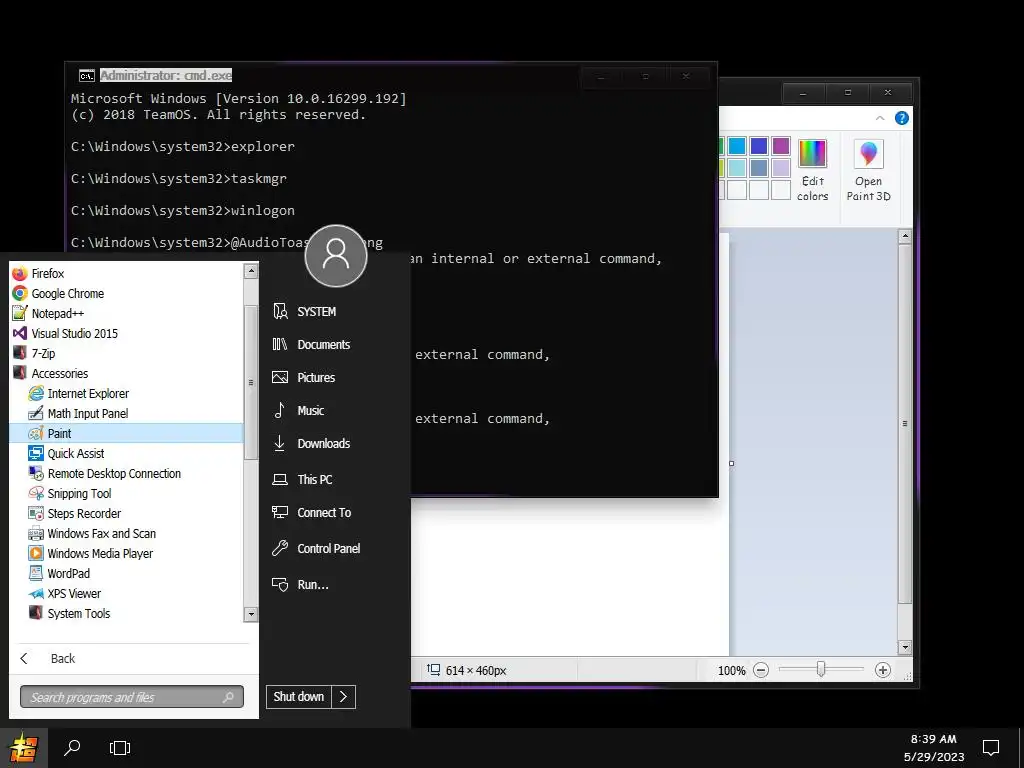The height and width of the screenshot is (768, 1024).
Task: Open Downloads from the start menu
Action: click(312, 443)
